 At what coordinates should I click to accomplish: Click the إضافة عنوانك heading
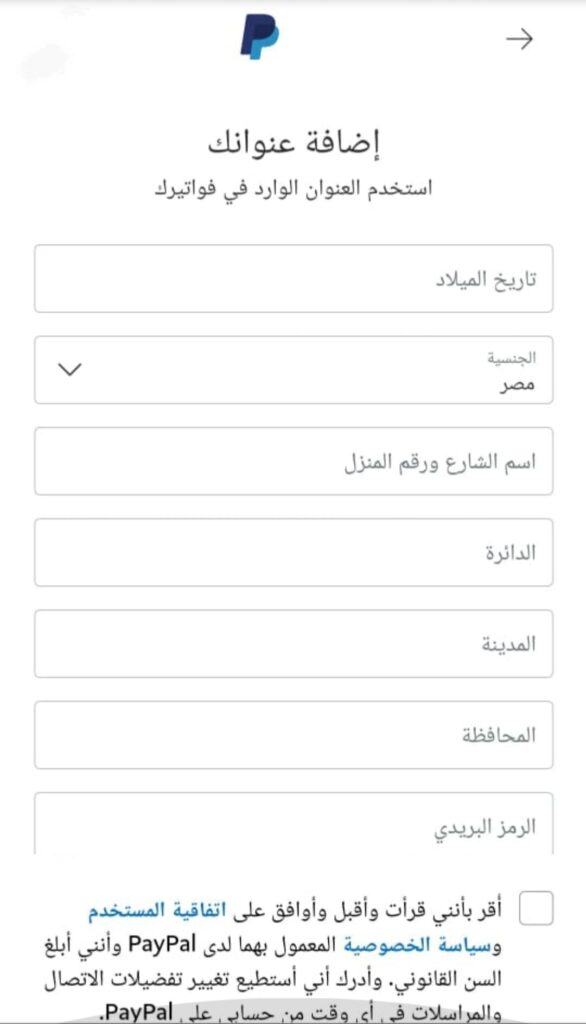[294, 142]
